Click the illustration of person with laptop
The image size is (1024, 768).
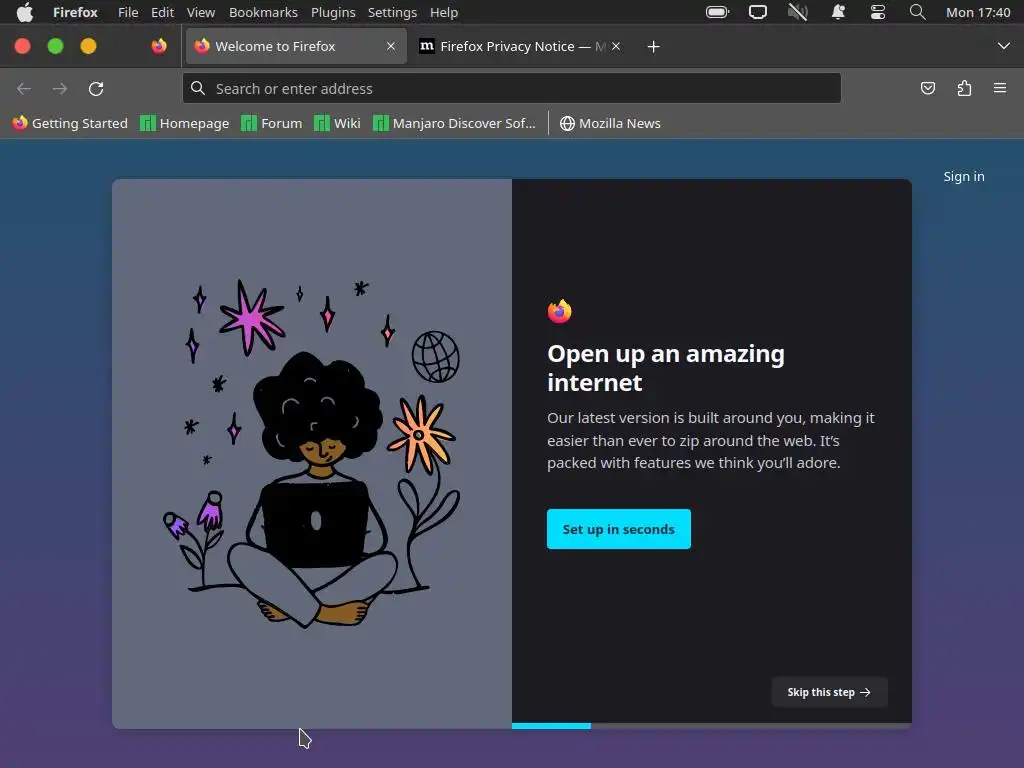312,454
